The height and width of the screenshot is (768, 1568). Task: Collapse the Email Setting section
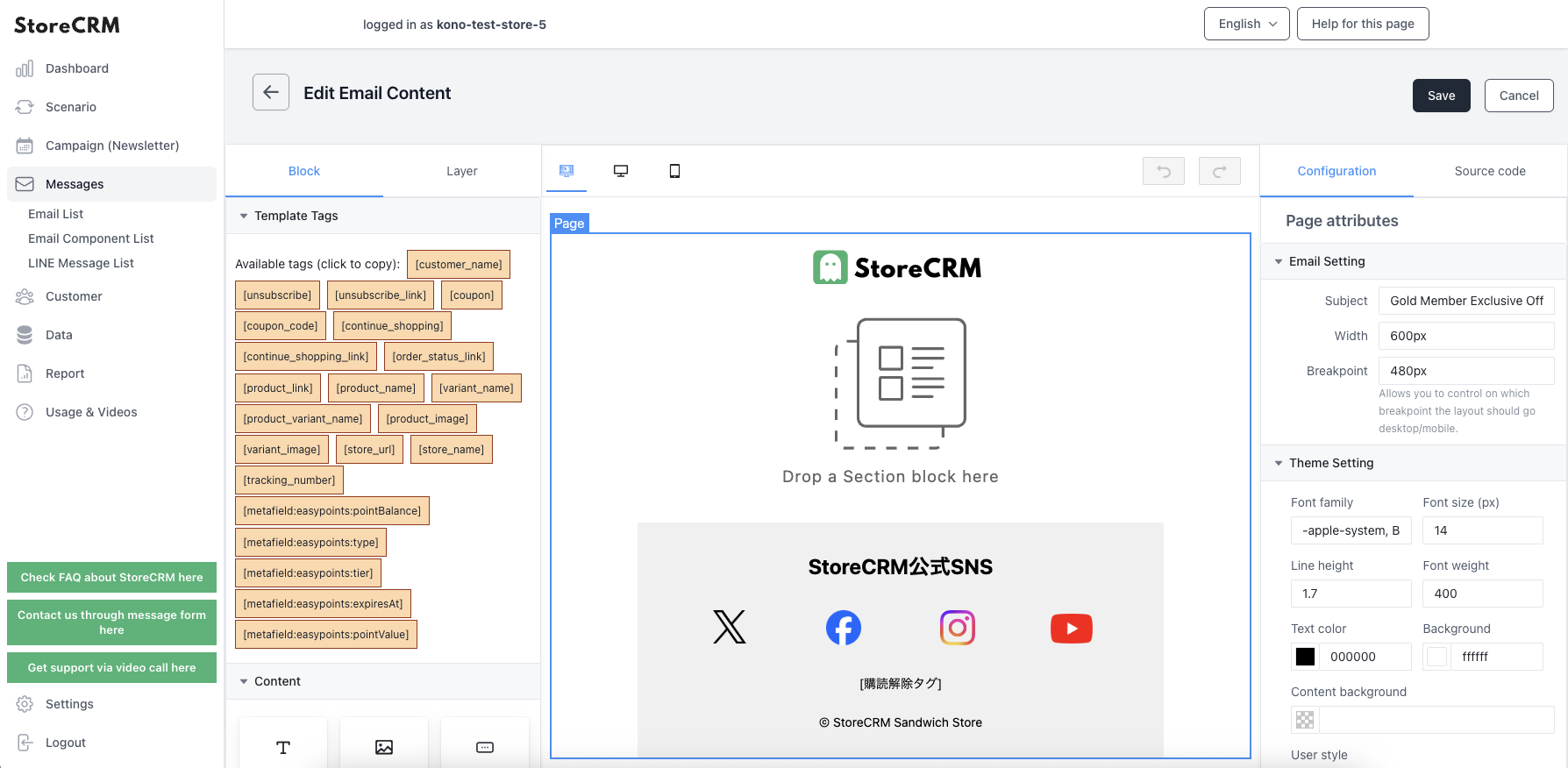click(1279, 261)
